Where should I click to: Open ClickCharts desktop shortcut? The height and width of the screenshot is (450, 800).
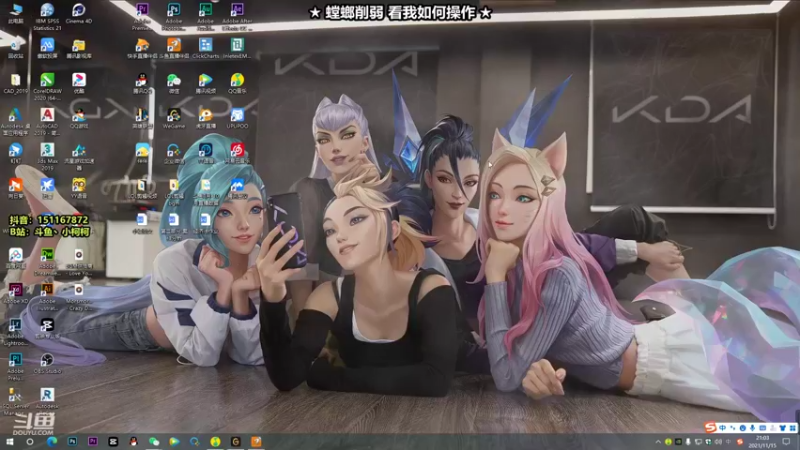[x=206, y=48]
